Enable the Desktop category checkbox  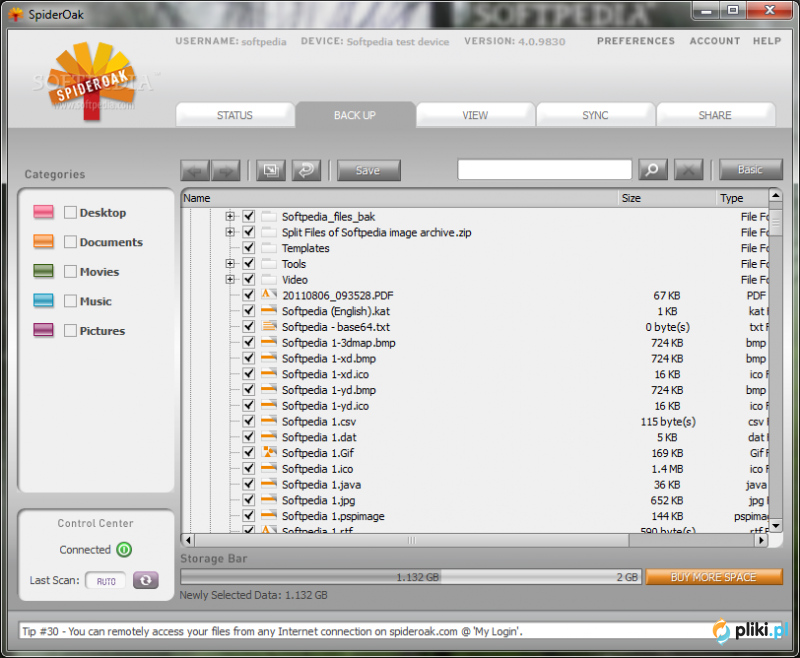pyautogui.click(x=70, y=212)
